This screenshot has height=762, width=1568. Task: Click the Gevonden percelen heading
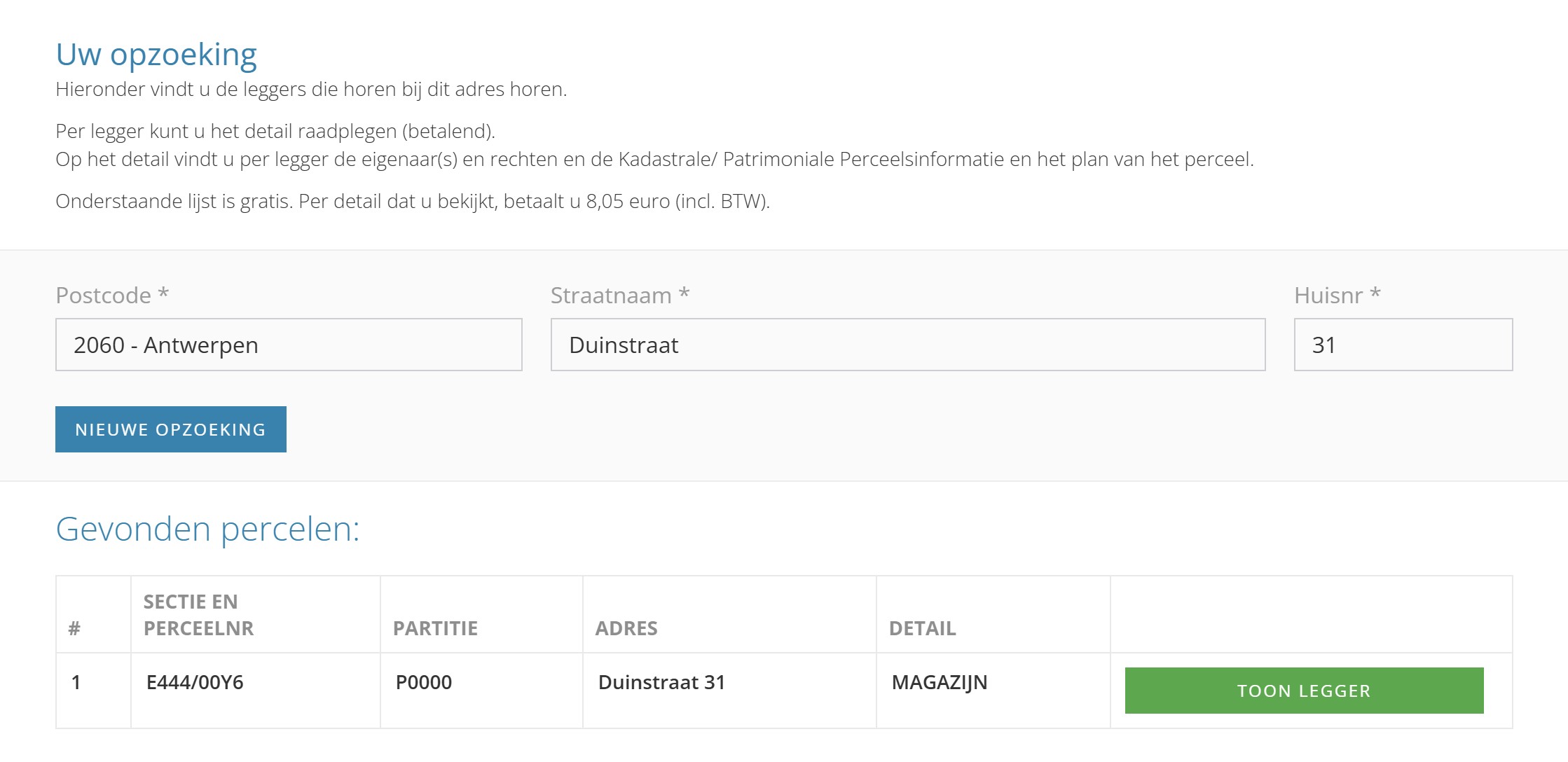(x=207, y=529)
